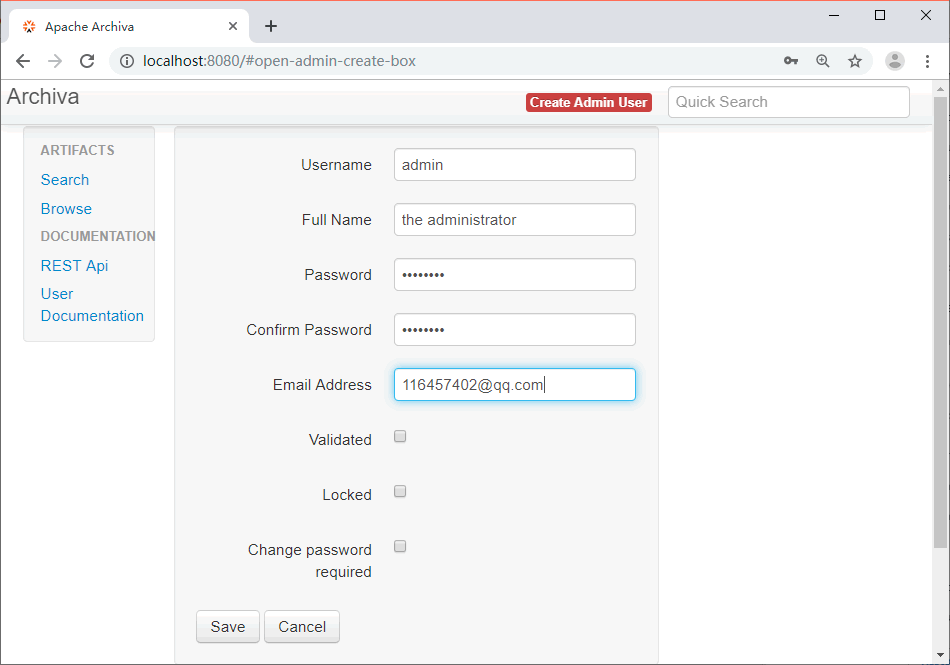Viewport: 950px width, 665px height.
Task: Click the Cancel button
Action: click(302, 627)
